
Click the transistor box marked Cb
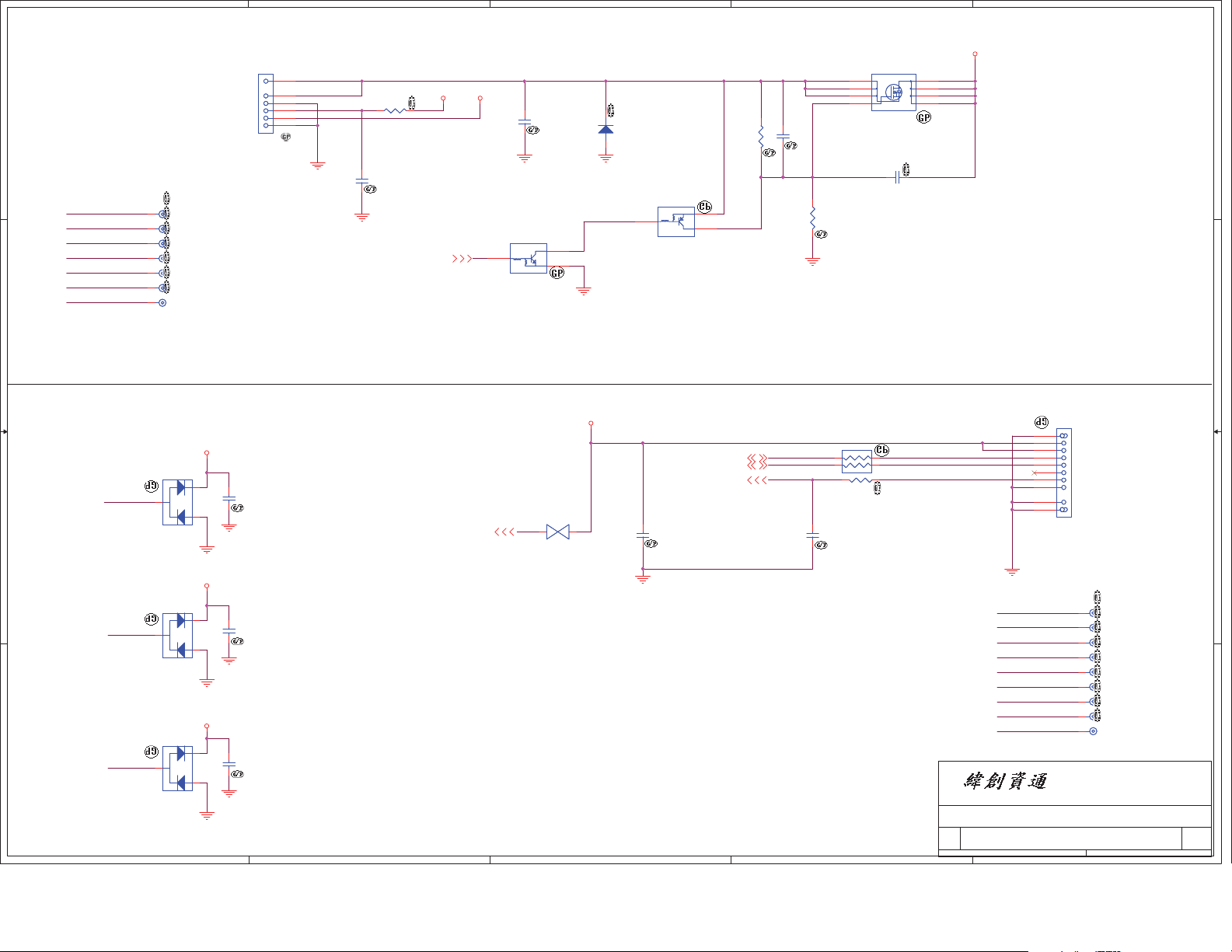tap(676, 221)
